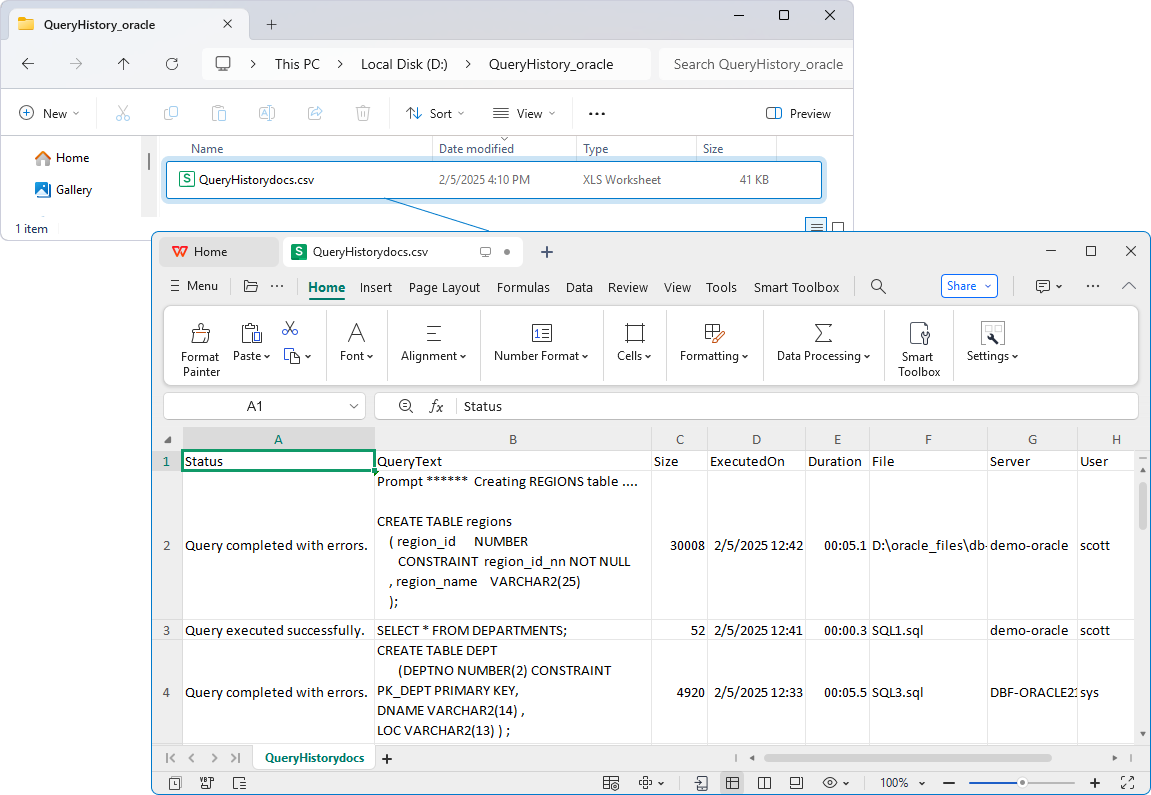The width and height of the screenshot is (1151, 795).
Task: Click the New button in File Explorer
Action: click(48, 114)
